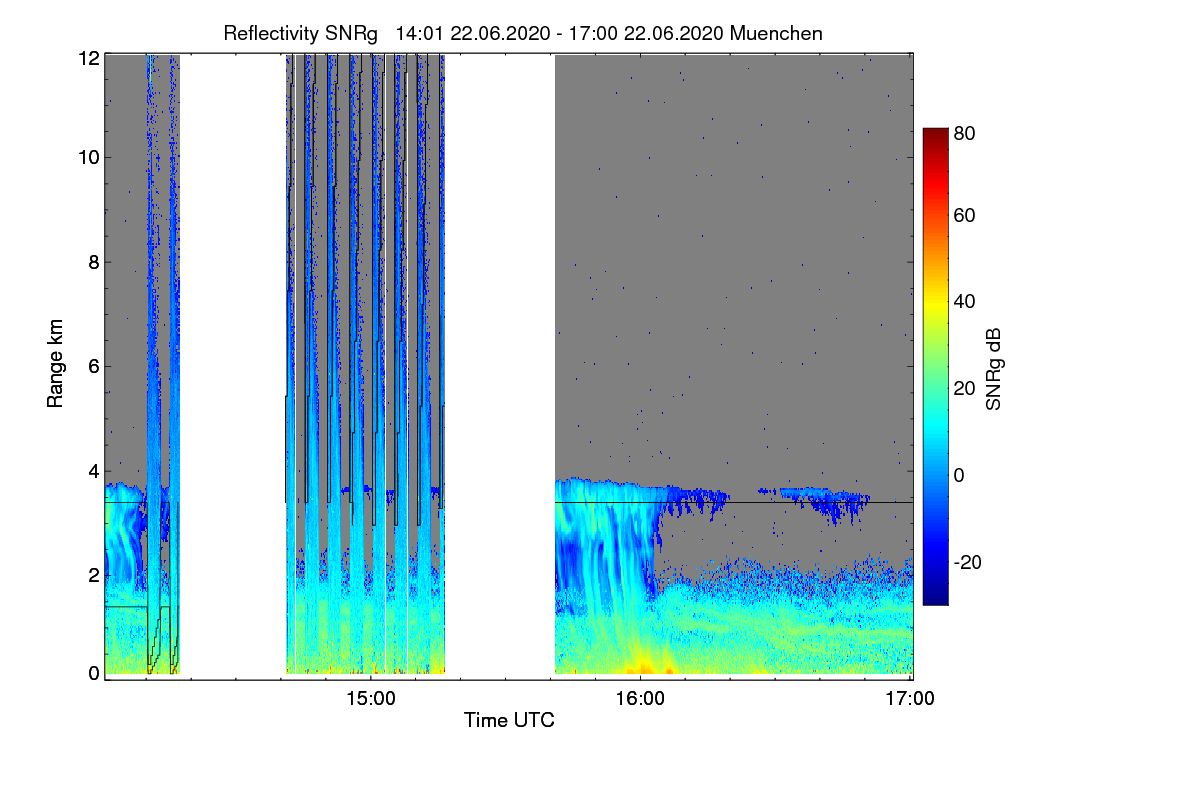Click the 12 km range tick label

click(89, 58)
